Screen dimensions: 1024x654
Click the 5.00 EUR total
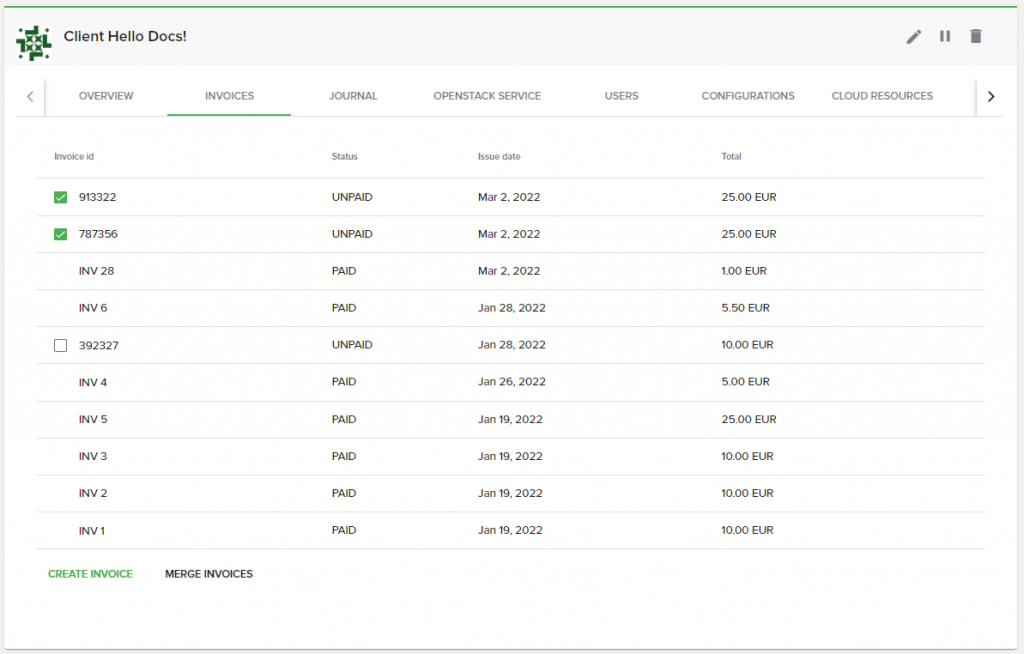click(x=745, y=382)
